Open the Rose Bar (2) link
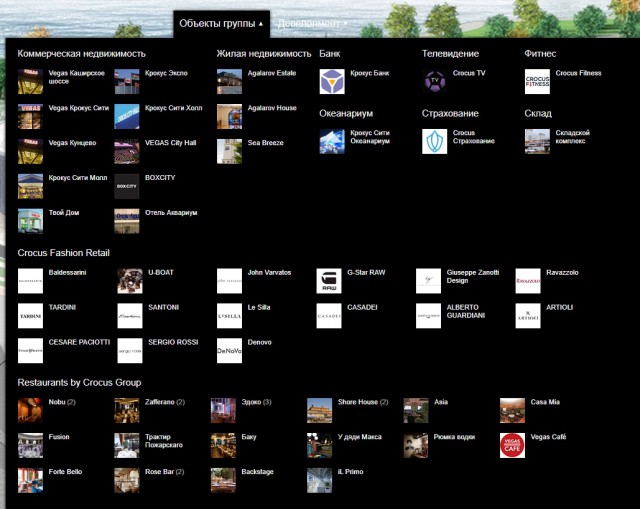 [x=164, y=472]
